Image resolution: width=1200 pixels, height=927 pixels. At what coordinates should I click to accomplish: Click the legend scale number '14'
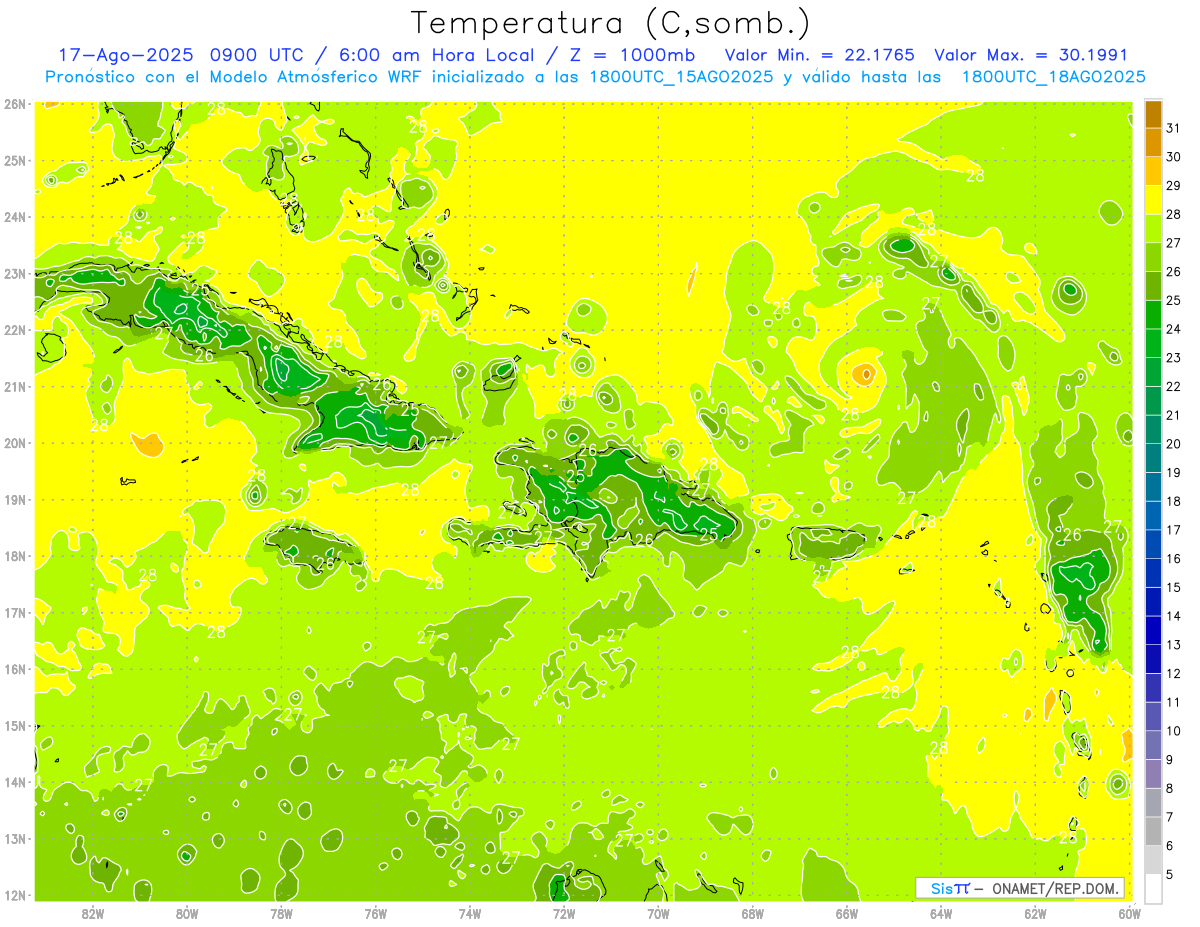pos(1174,616)
